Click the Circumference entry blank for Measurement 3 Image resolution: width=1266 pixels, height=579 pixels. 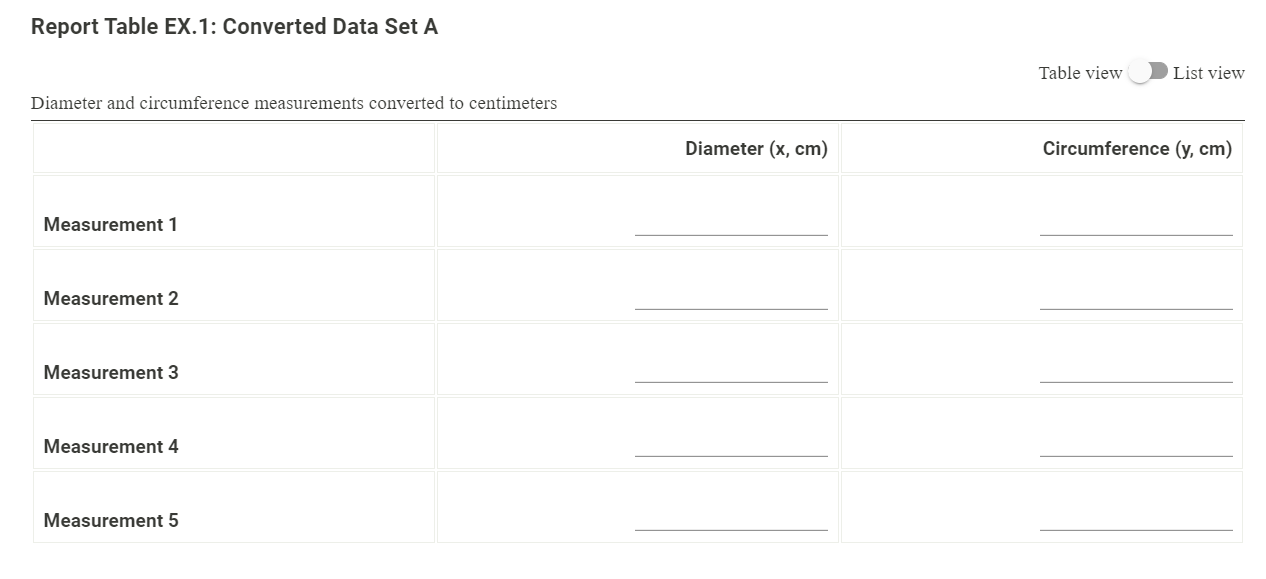[x=1137, y=376]
